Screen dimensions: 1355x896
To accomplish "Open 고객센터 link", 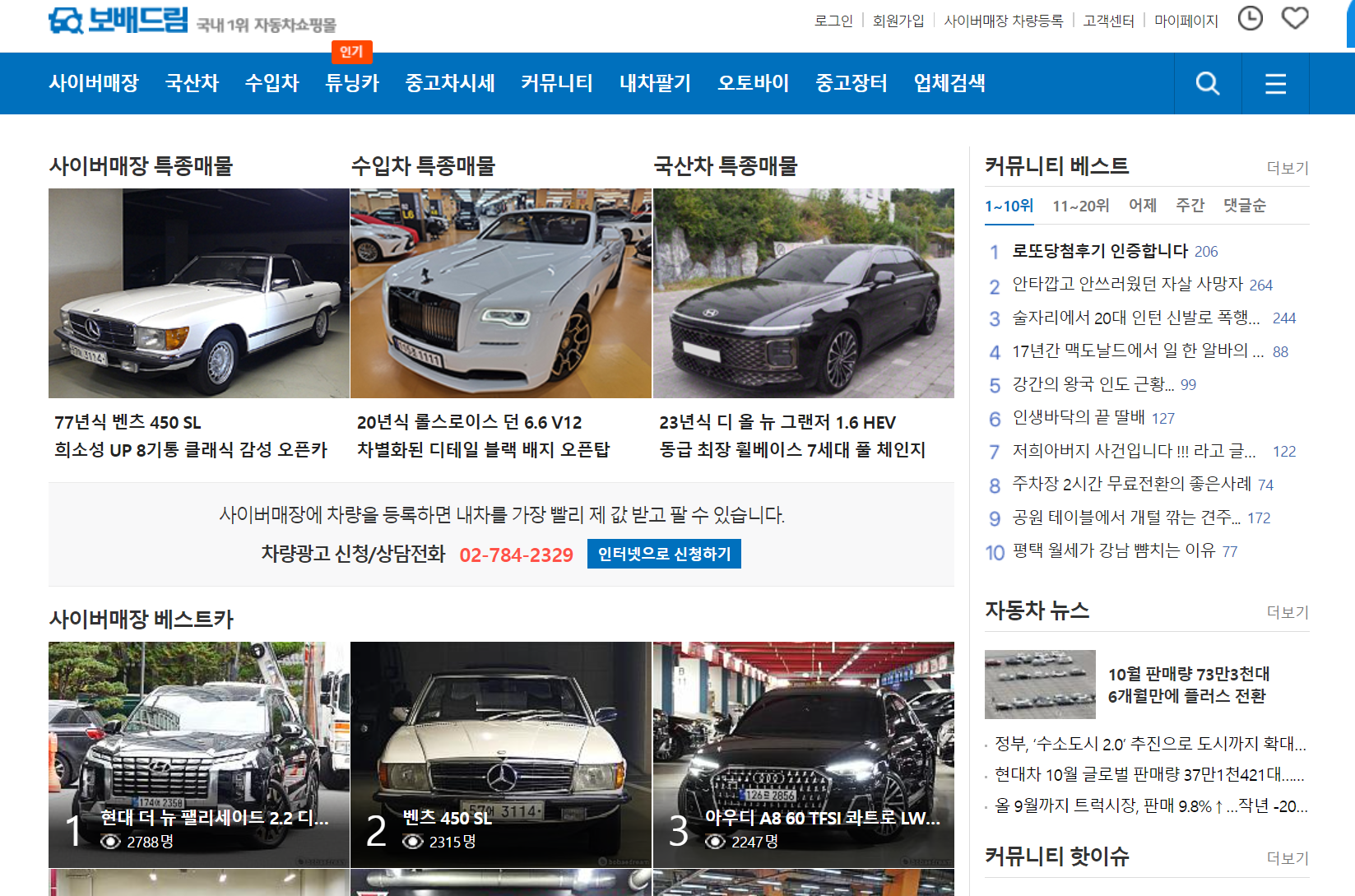I will 1108,21.
